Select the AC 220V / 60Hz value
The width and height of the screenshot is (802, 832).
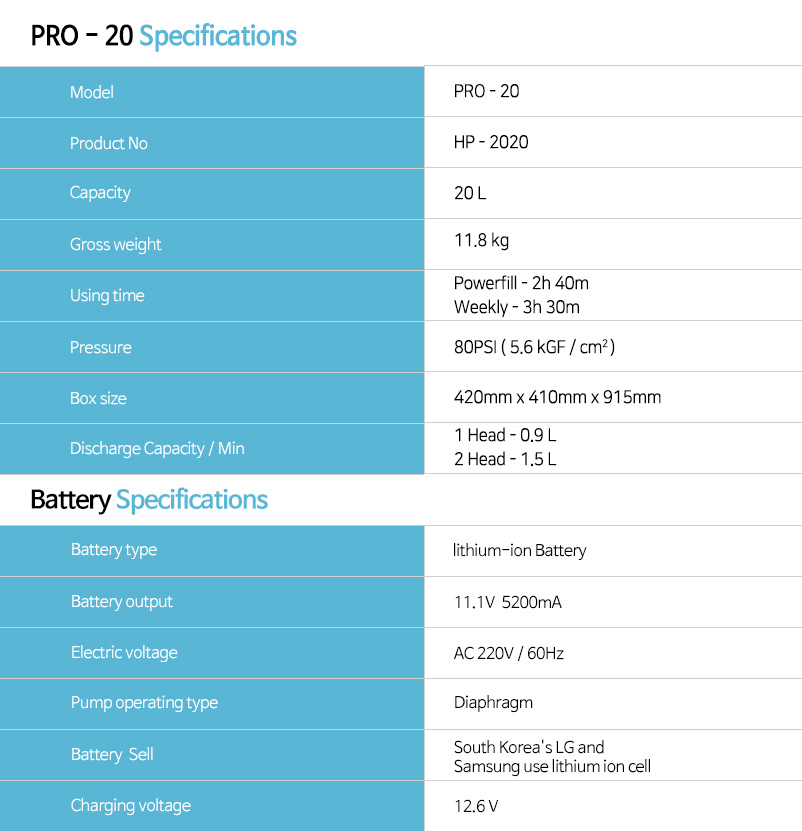click(508, 653)
